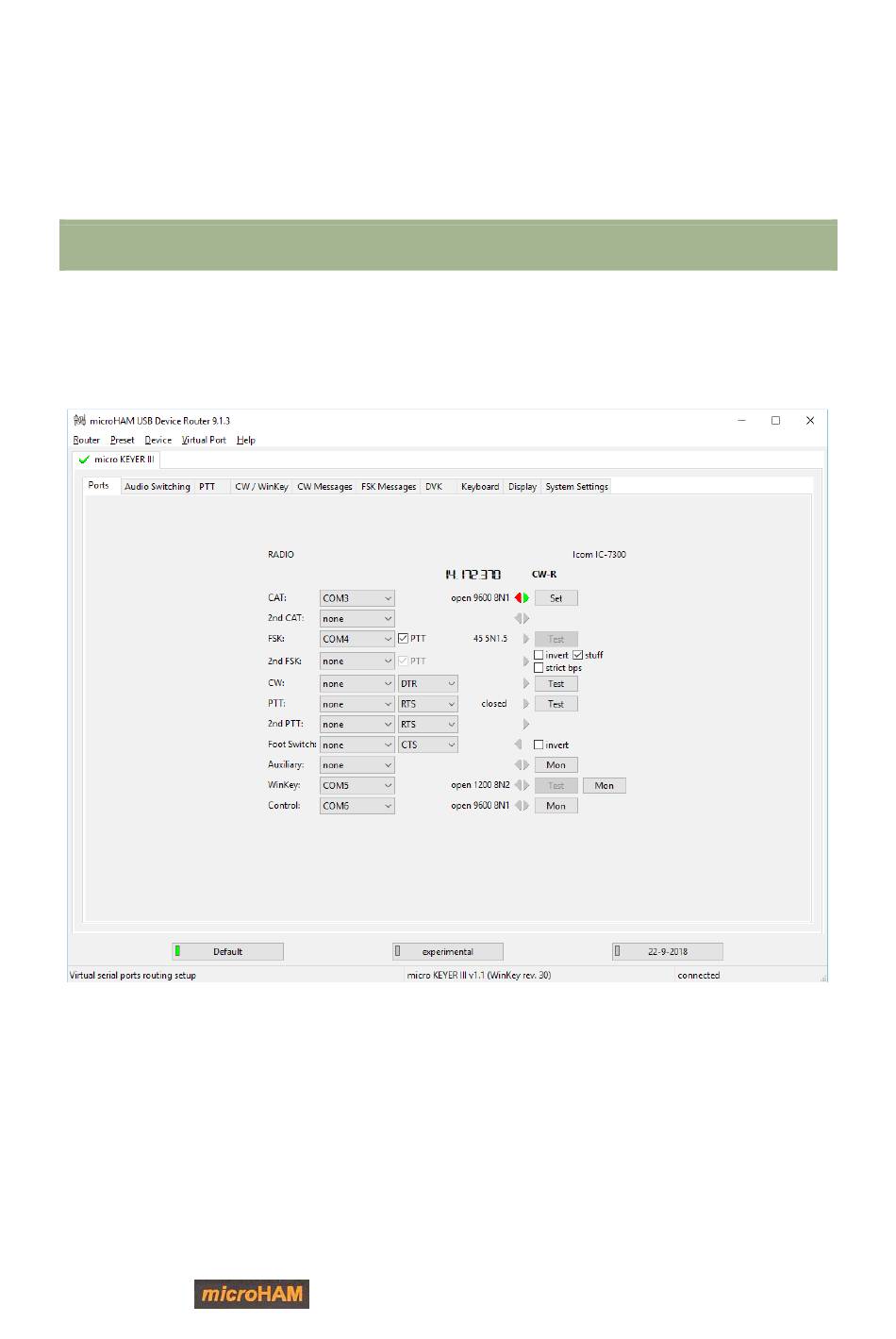Open the 2nd PTT RTS signal dropdown
The height and width of the screenshot is (1339, 896).
428,725
